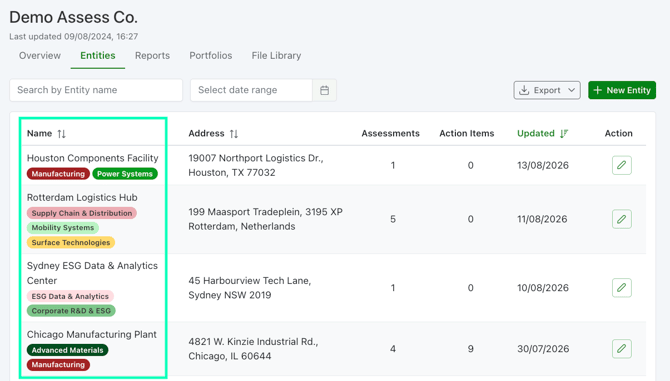This screenshot has width=670, height=381.
Task: Click the updated date 30/07/2026
Action: pyautogui.click(x=543, y=349)
